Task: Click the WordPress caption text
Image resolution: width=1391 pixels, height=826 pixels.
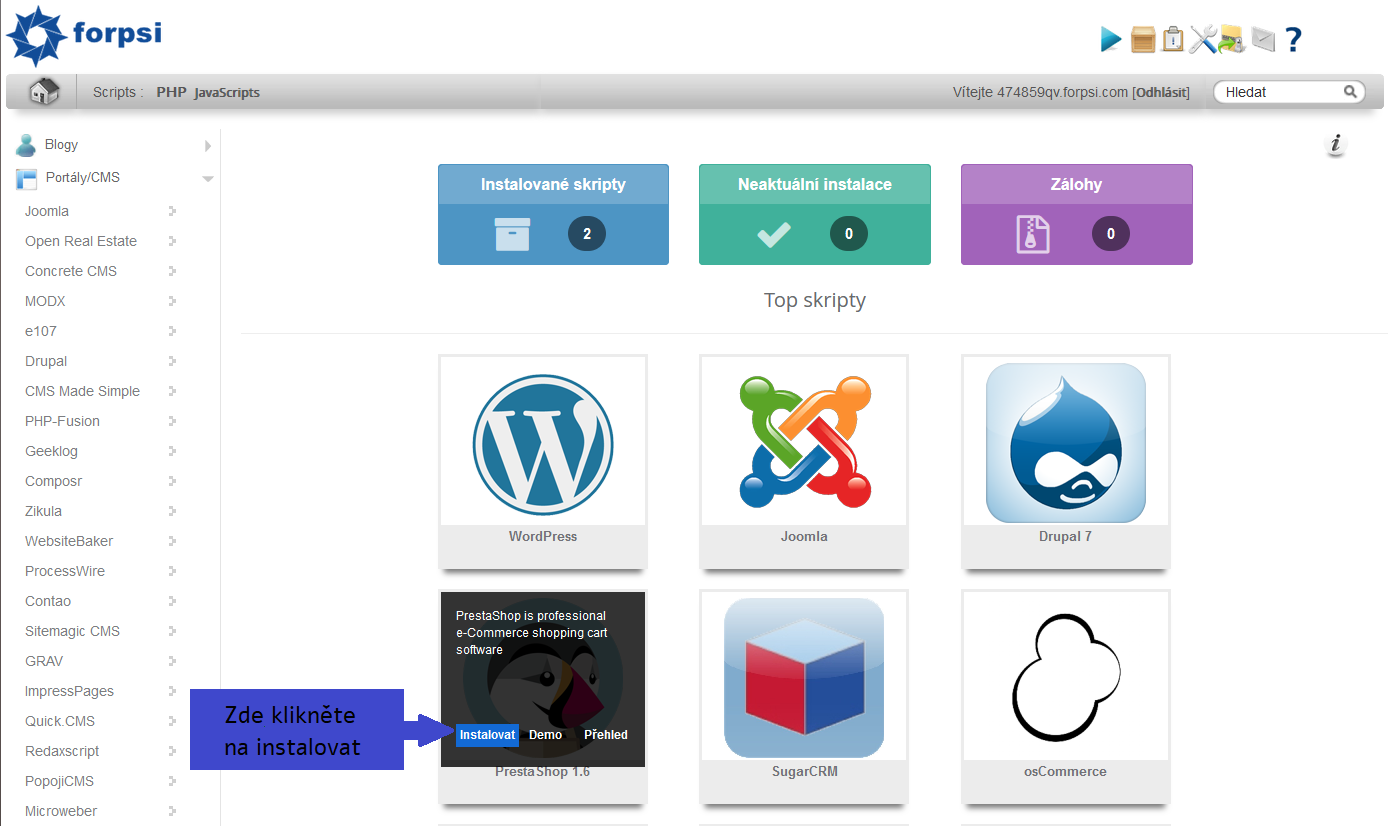Action: click(x=543, y=537)
